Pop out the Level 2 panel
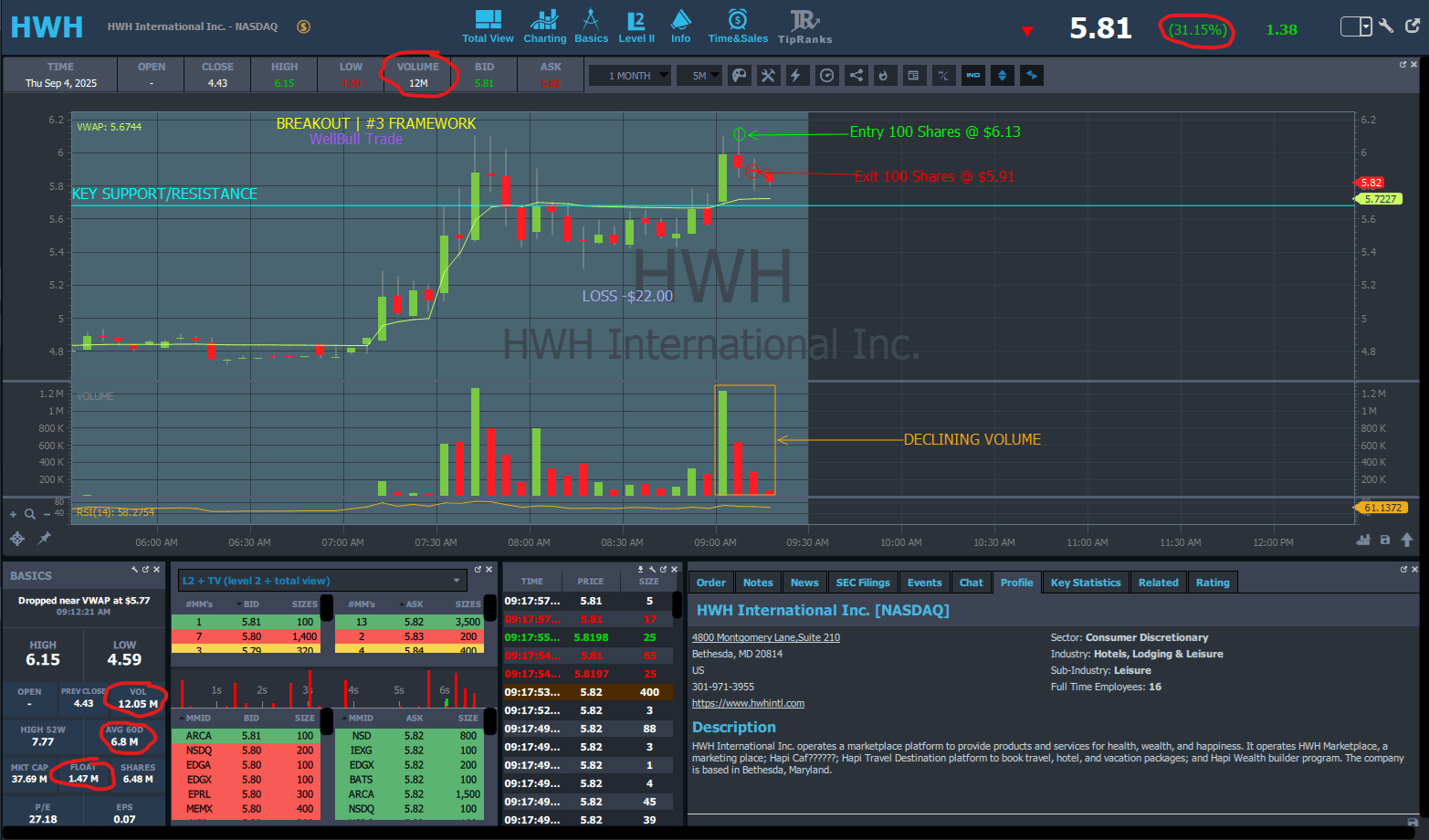This screenshot has height=840, width=1429. coord(478,570)
